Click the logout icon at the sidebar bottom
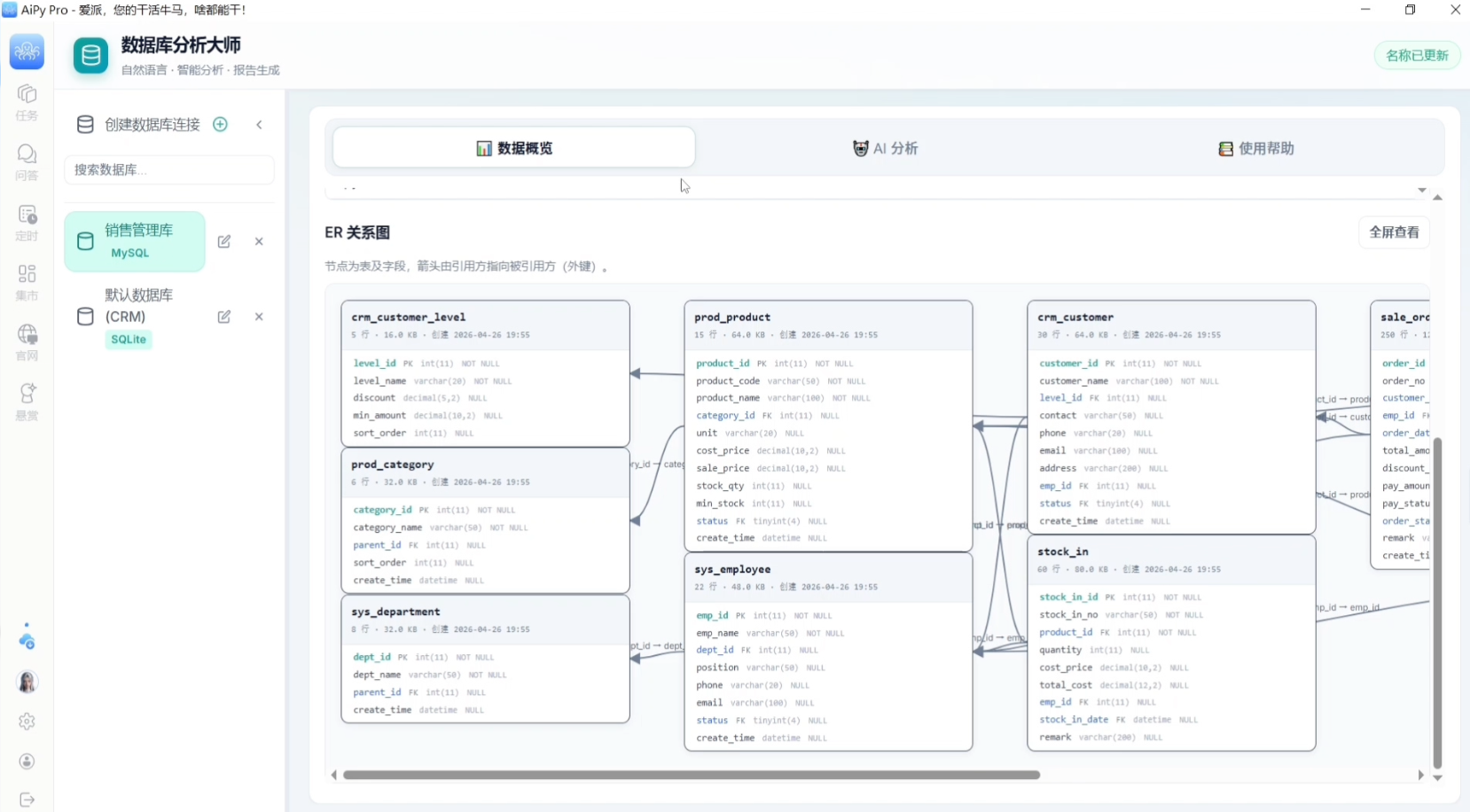This screenshot has width=1470, height=812. coord(27,800)
